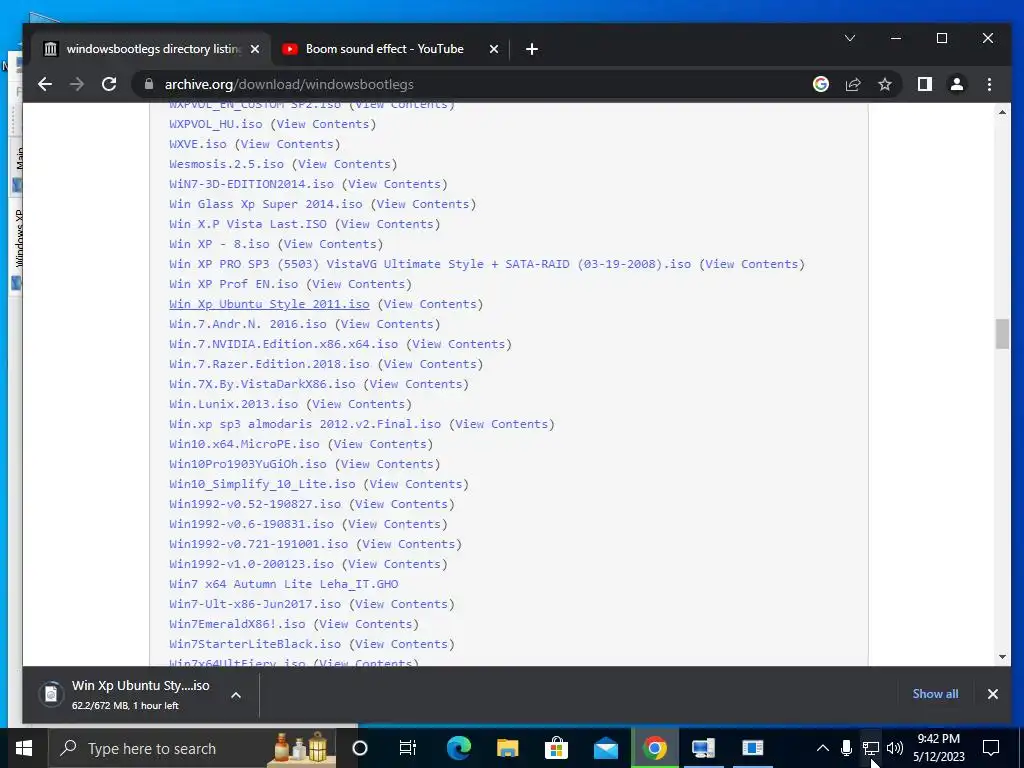This screenshot has height=768, width=1024.
Task: Open Win Xp Ubuntu Style 2011.iso link
Action: coord(269,304)
